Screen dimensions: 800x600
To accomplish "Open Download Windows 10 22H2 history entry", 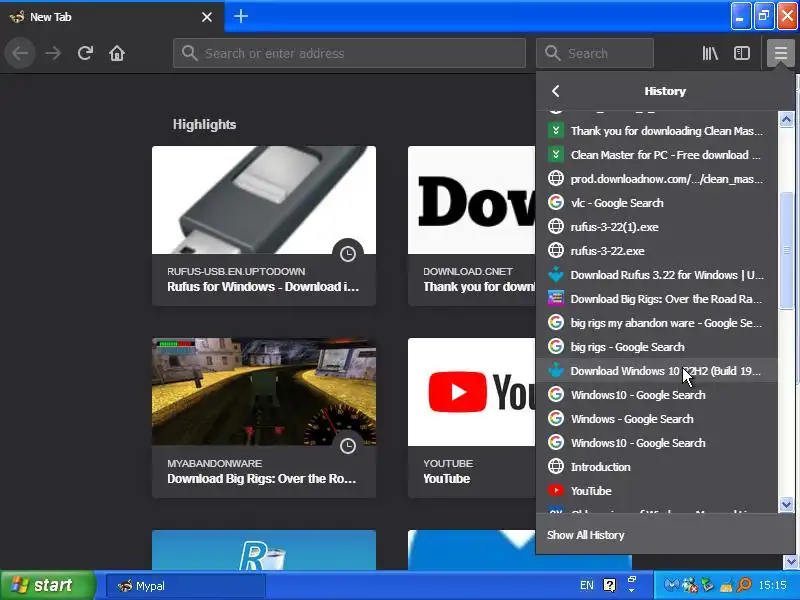I will (x=657, y=371).
